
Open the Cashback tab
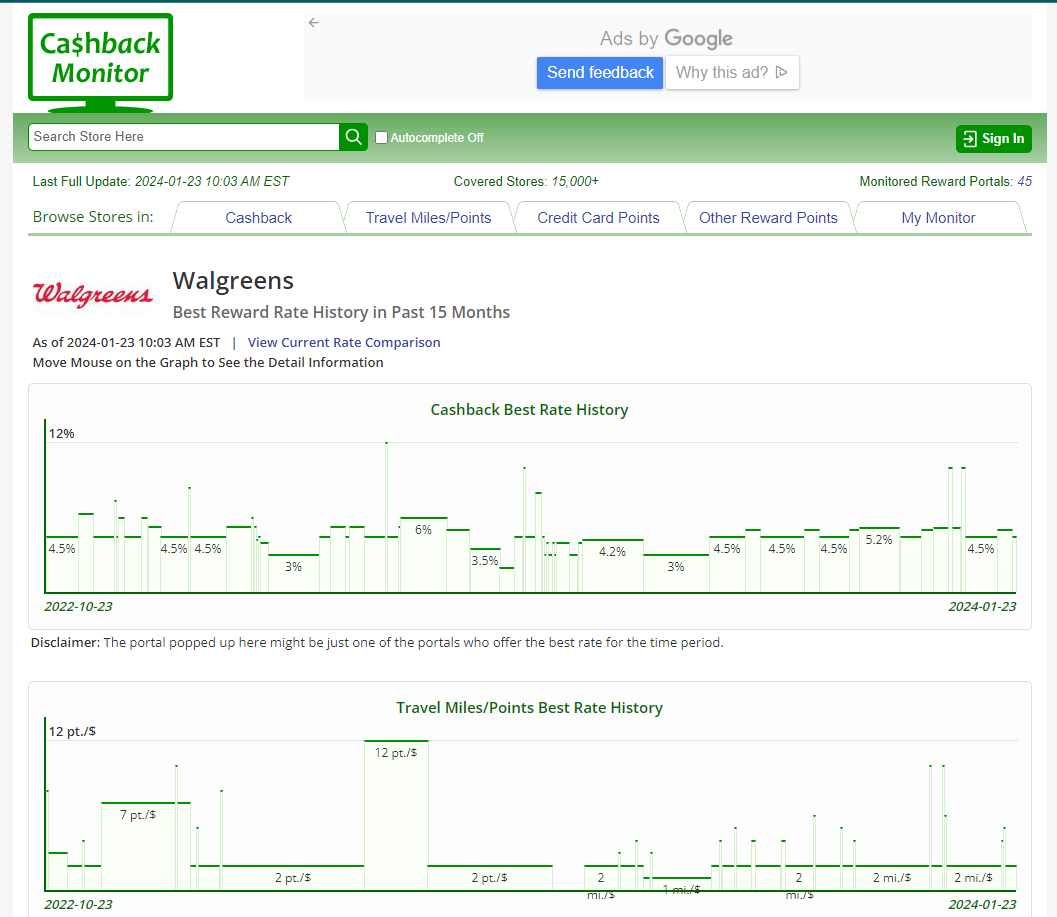pyautogui.click(x=258, y=218)
